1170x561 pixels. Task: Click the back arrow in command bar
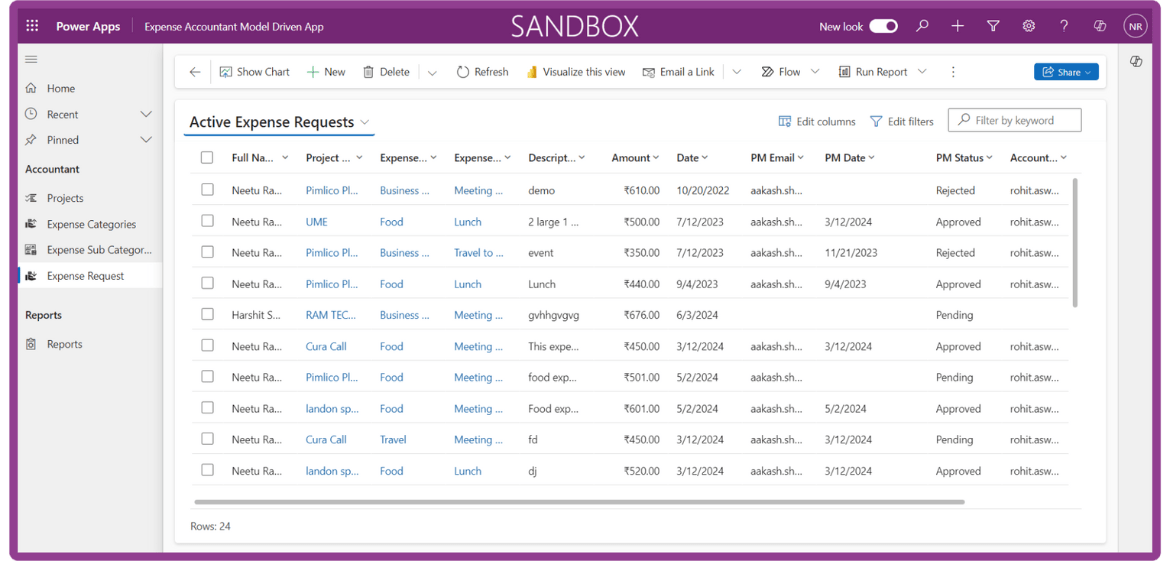(195, 72)
